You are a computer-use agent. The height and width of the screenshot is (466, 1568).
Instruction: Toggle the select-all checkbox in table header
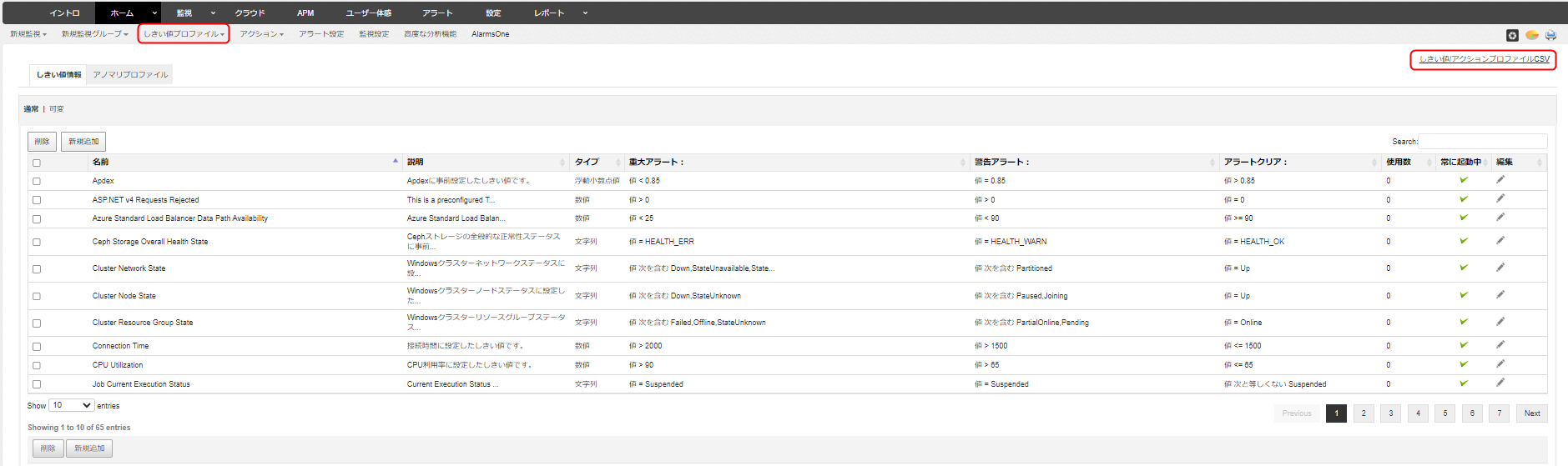tap(37, 163)
